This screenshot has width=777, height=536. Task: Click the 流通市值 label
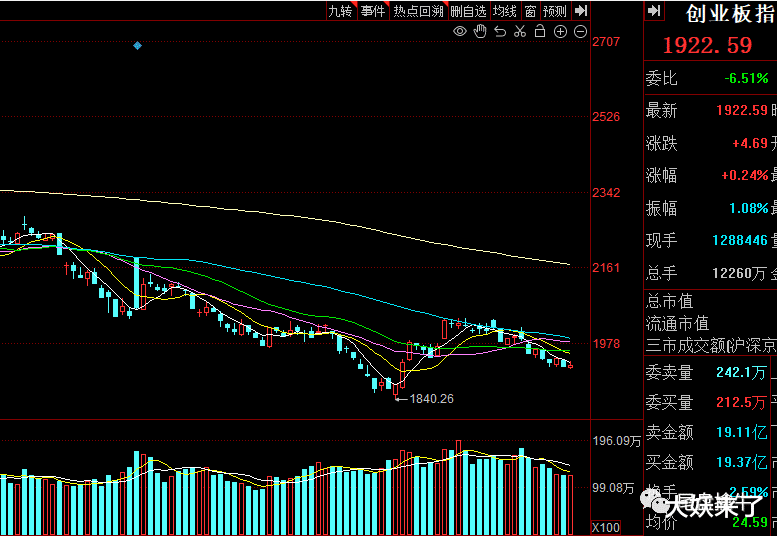pyautogui.click(x=677, y=323)
